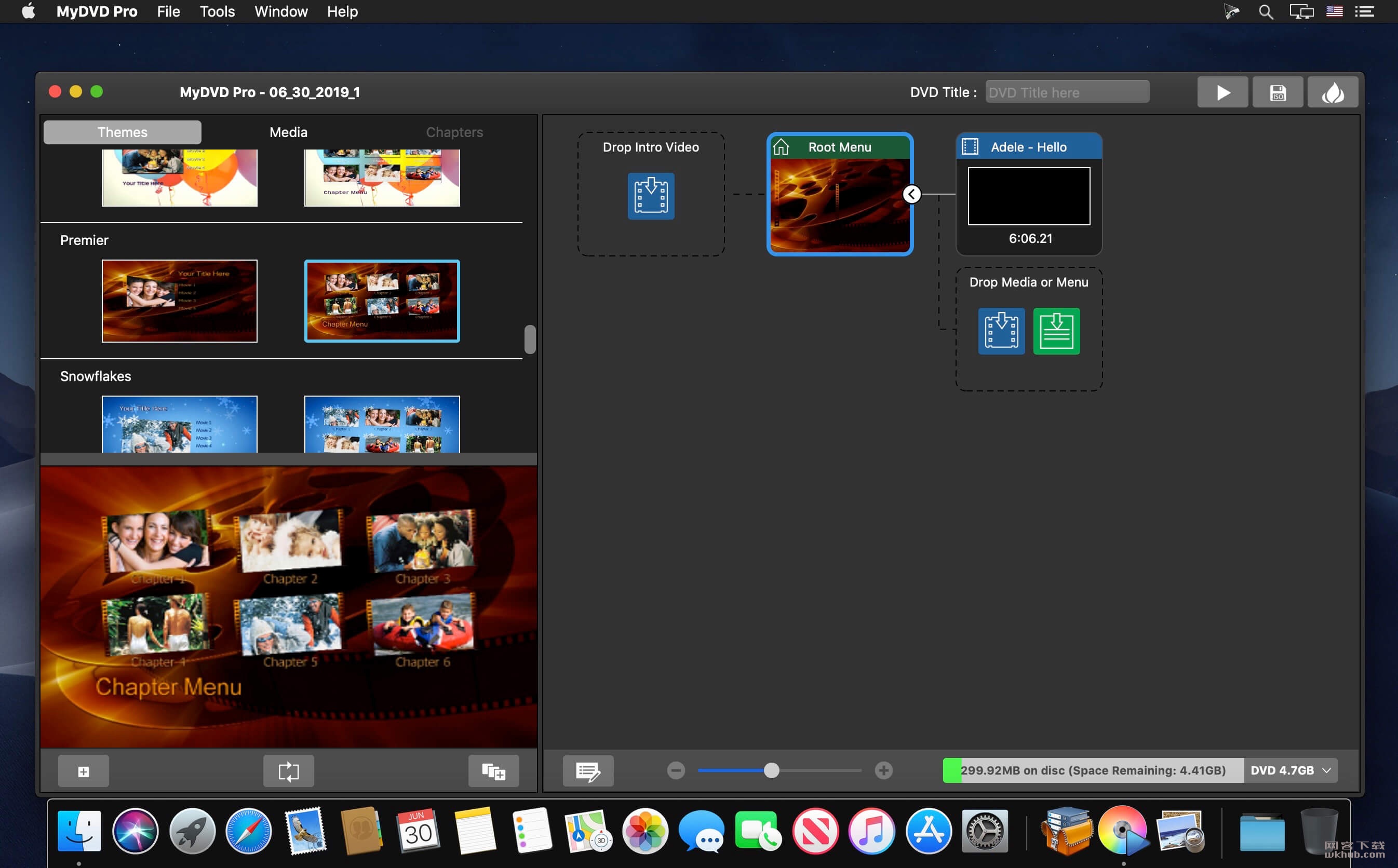1398x868 pixels.
Task: Switch to the Themes tab
Action: [122, 132]
